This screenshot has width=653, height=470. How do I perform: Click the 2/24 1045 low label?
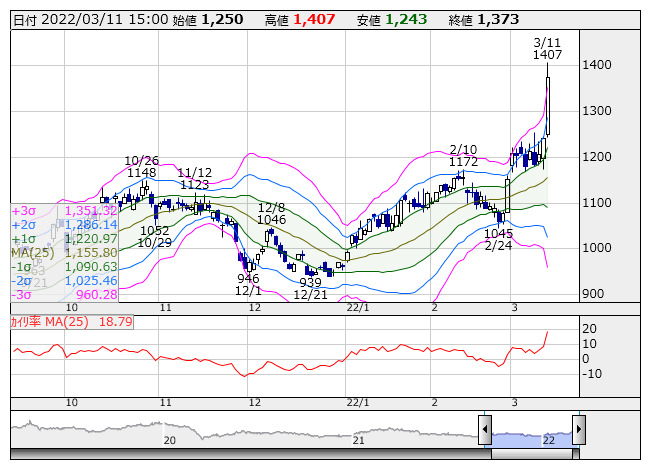[498, 239]
